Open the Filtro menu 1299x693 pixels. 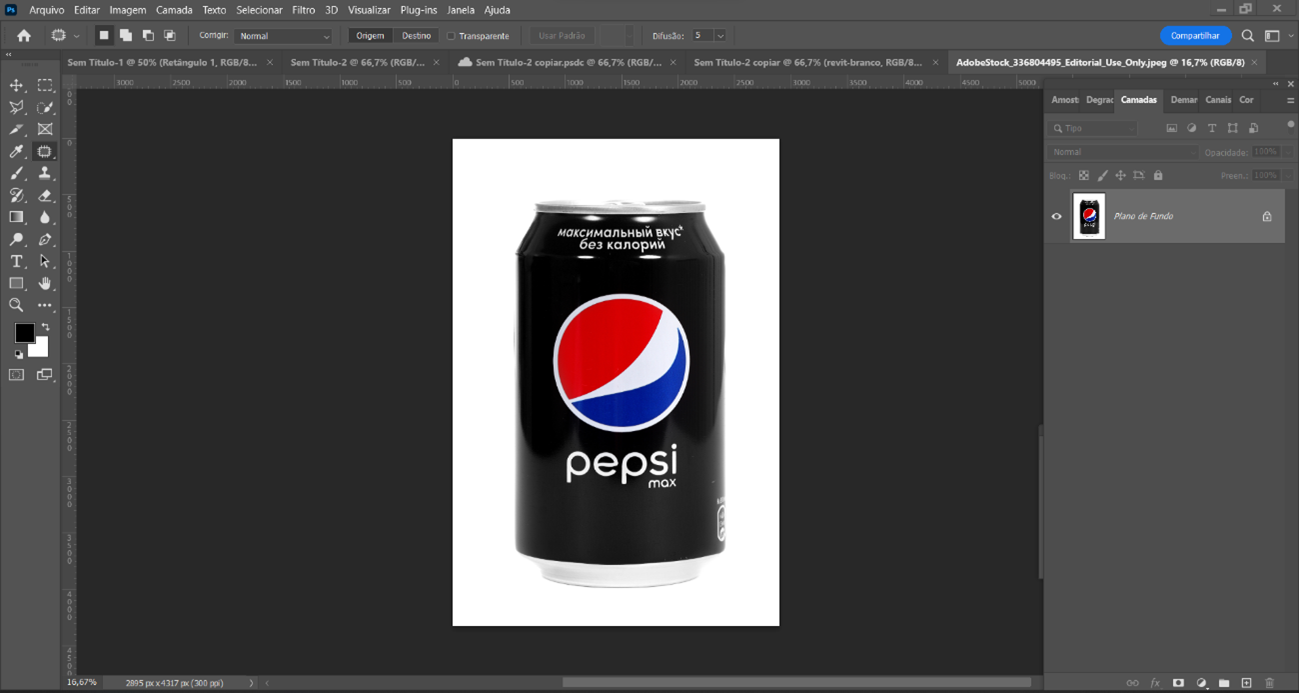[303, 10]
